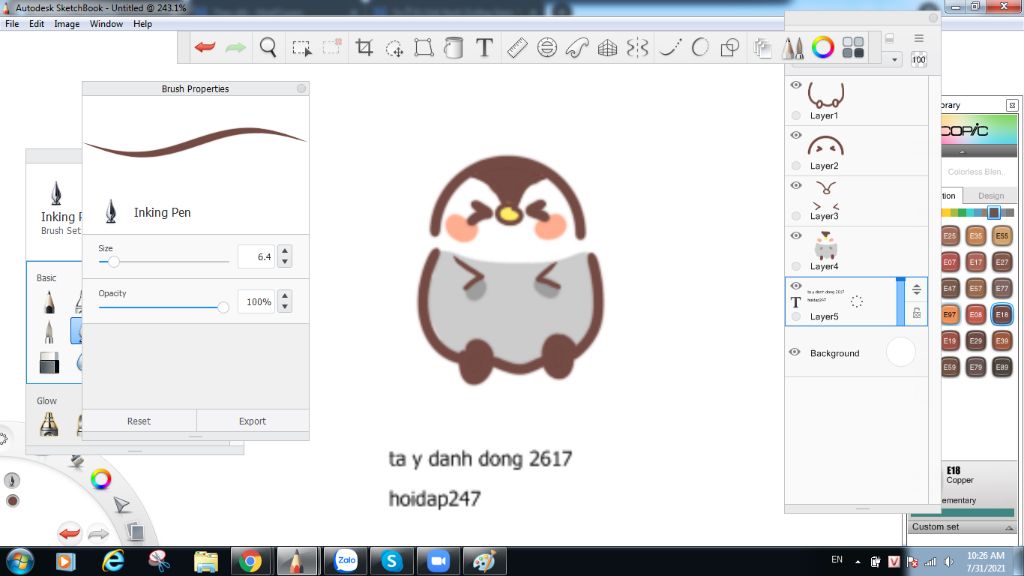This screenshot has width=1024, height=576.
Task: Decrease Opacity with down arrow
Action: pyautogui.click(x=285, y=307)
